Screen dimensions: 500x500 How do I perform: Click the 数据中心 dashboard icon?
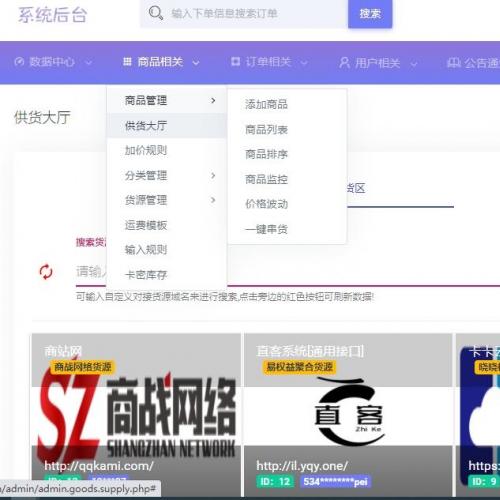[19, 62]
